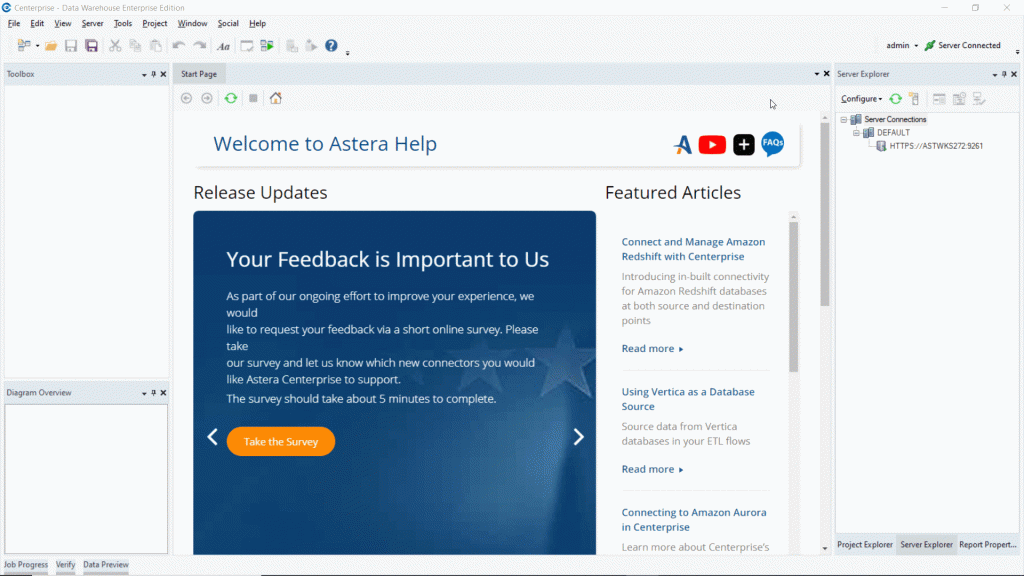Collapse the Server Connections tree node
This screenshot has height=576, width=1024.
844,119
